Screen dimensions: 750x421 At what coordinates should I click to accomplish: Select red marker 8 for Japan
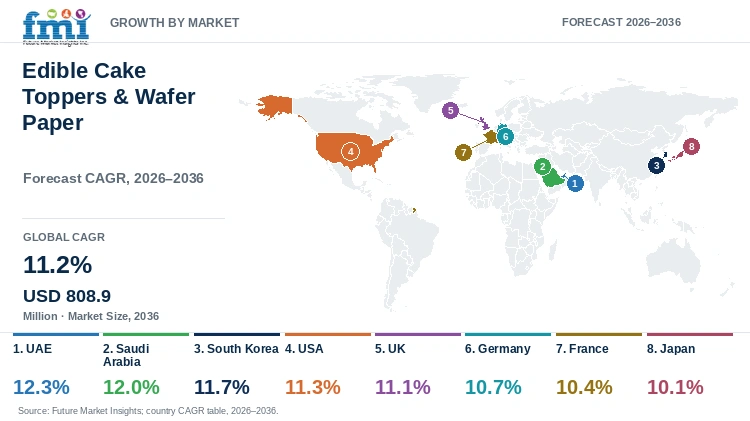pyautogui.click(x=691, y=146)
